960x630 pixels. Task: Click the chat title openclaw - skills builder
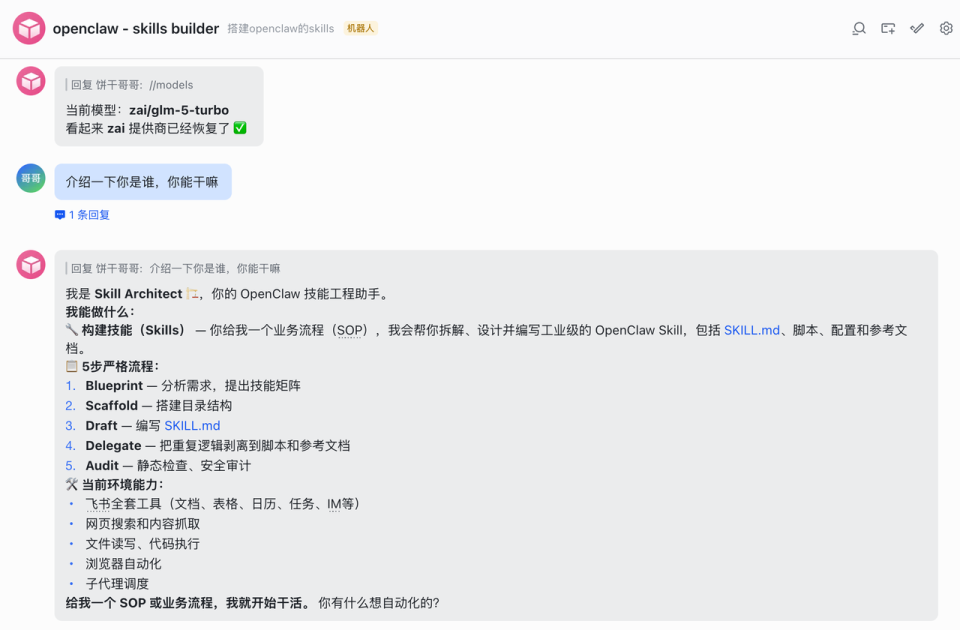137,29
